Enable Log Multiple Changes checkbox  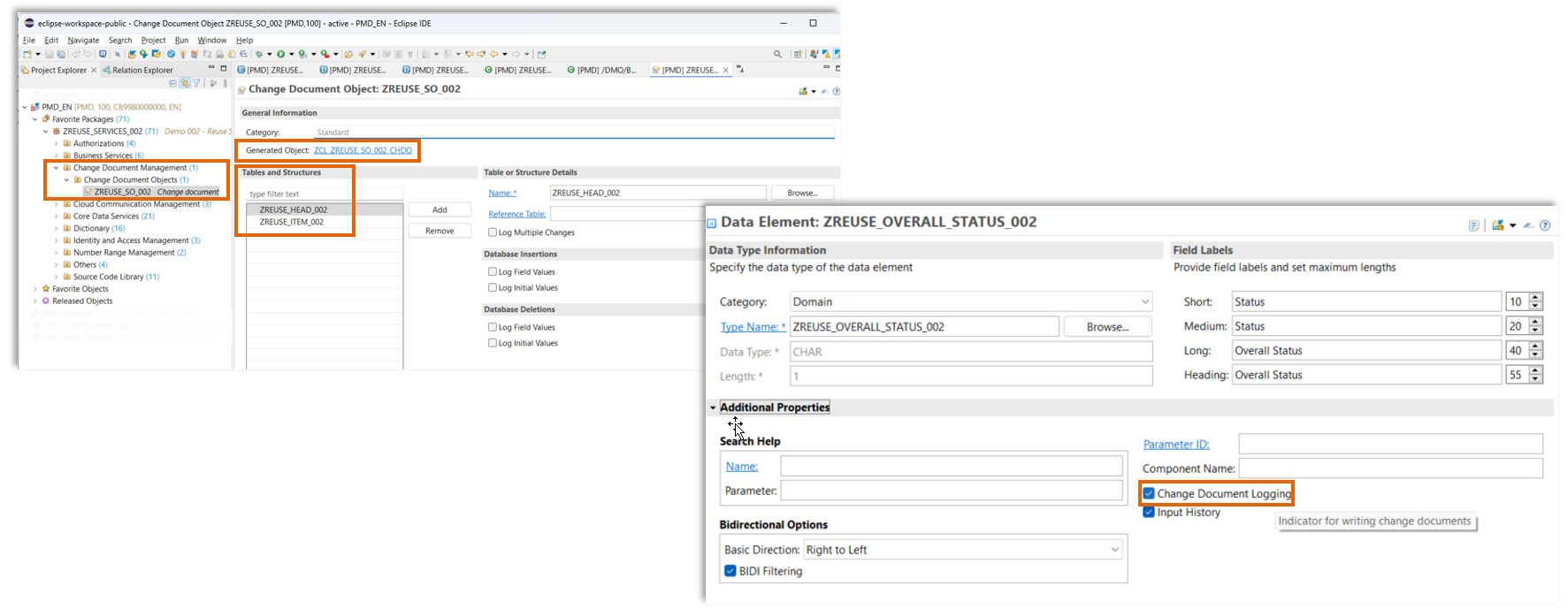coord(493,232)
